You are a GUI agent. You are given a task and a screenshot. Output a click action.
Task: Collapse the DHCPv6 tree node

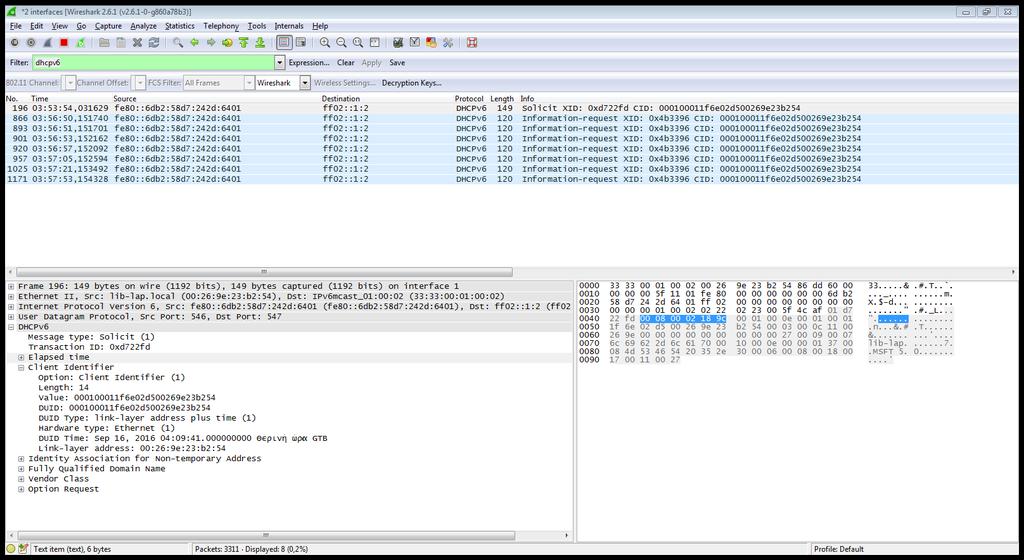pos(11,327)
